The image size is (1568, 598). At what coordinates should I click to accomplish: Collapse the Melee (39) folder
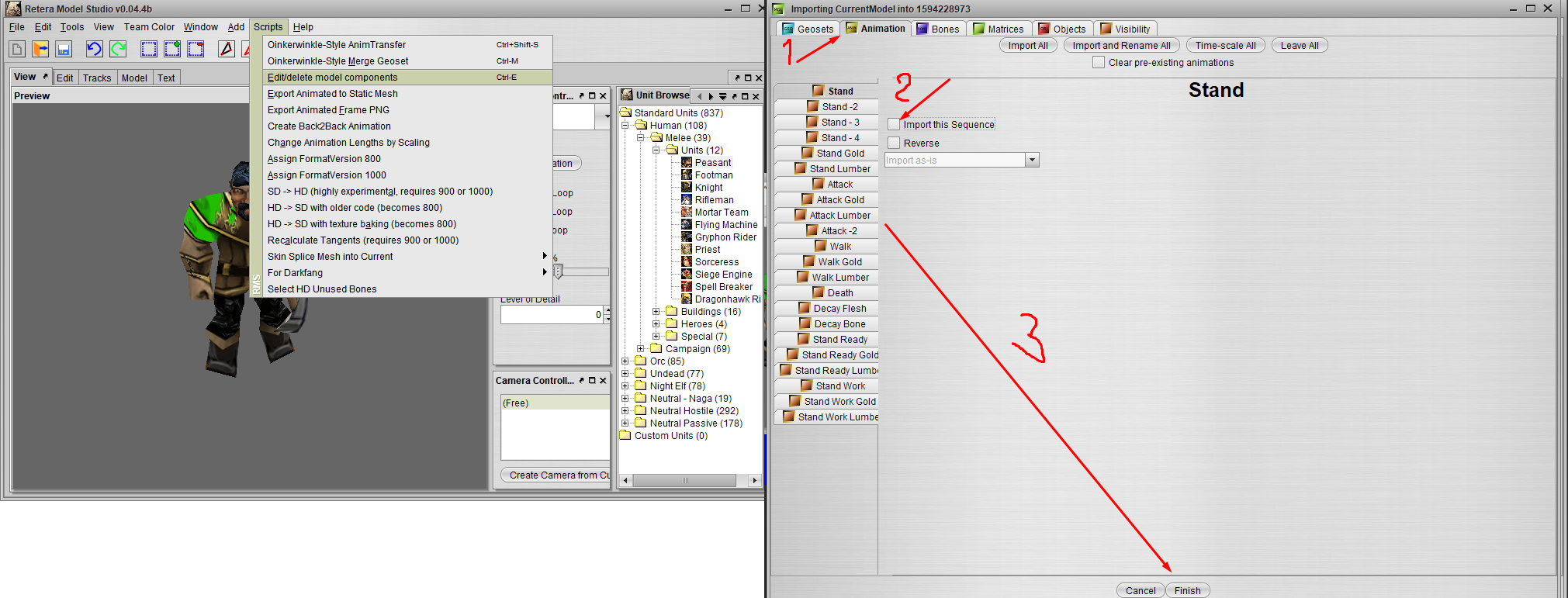click(x=641, y=138)
